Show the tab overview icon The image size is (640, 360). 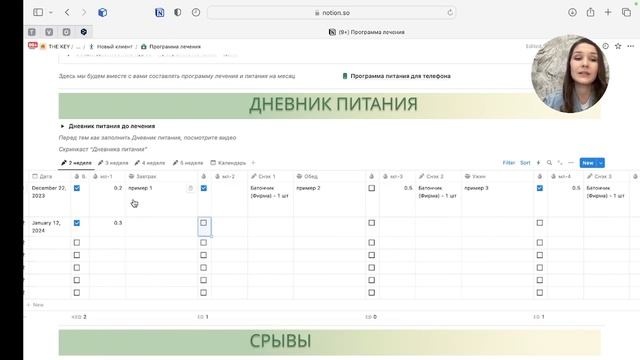pos(626,12)
